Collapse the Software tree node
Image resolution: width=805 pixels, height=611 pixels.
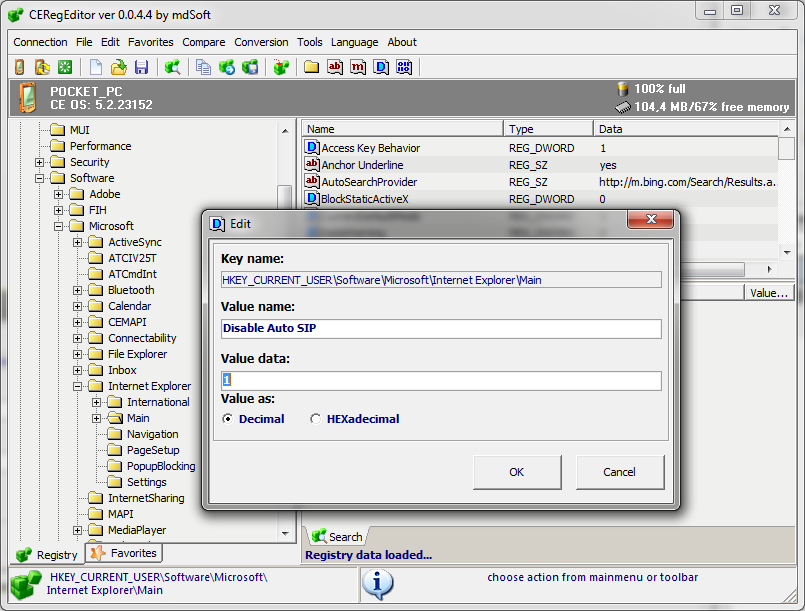coord(40,178)
